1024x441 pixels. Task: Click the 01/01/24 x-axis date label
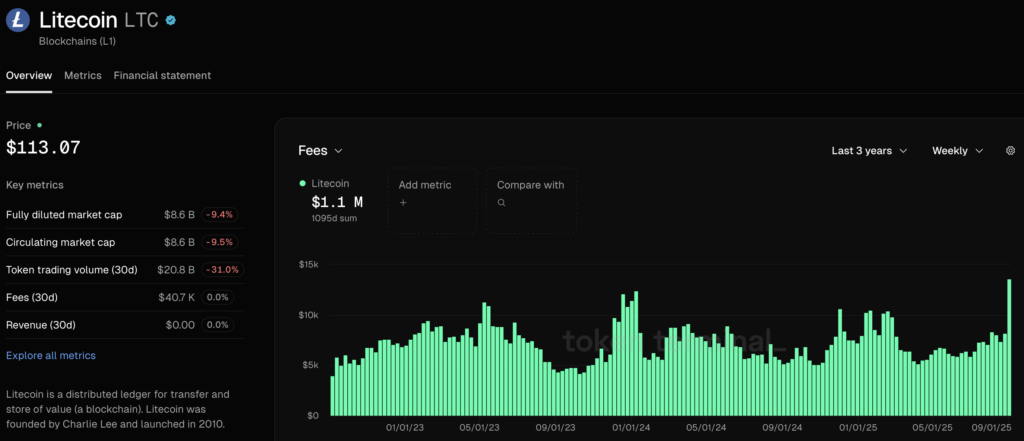[632, 428]
